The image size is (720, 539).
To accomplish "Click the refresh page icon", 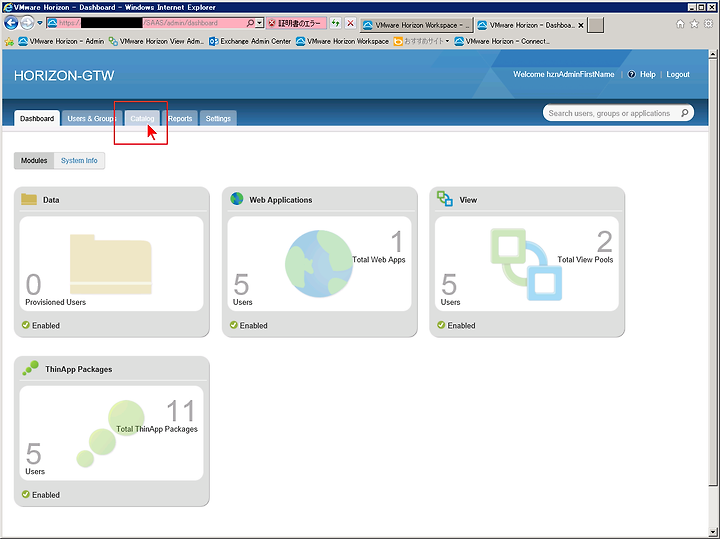I will [336, 23].
